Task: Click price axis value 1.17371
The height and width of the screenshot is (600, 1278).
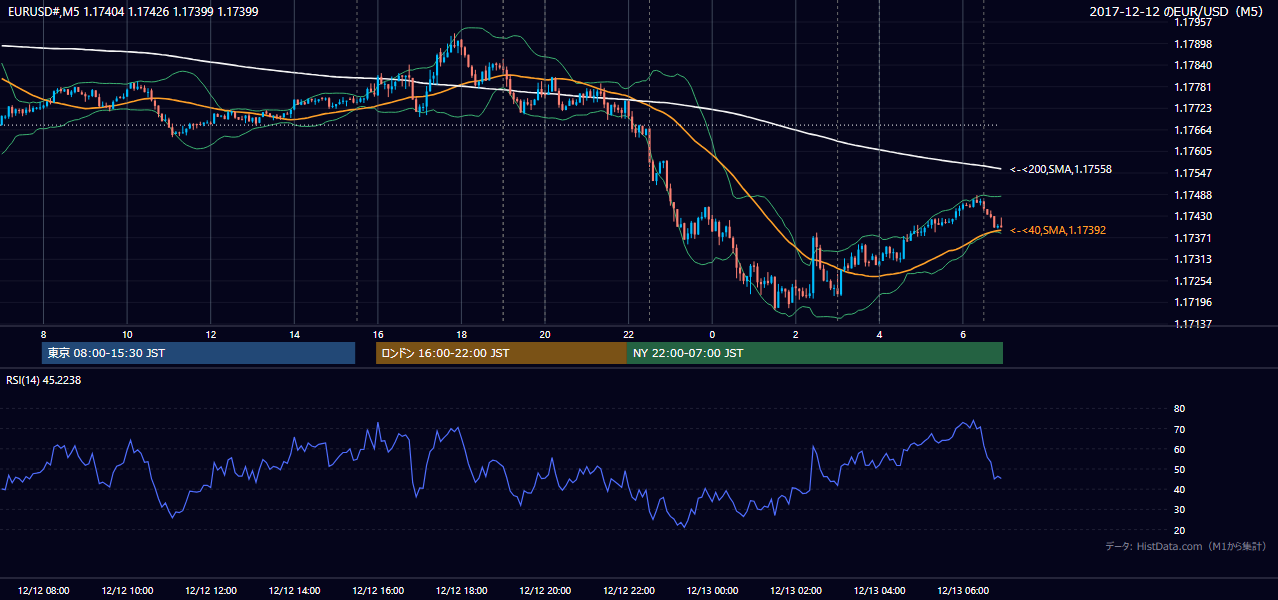Action: click(1192, 238)
